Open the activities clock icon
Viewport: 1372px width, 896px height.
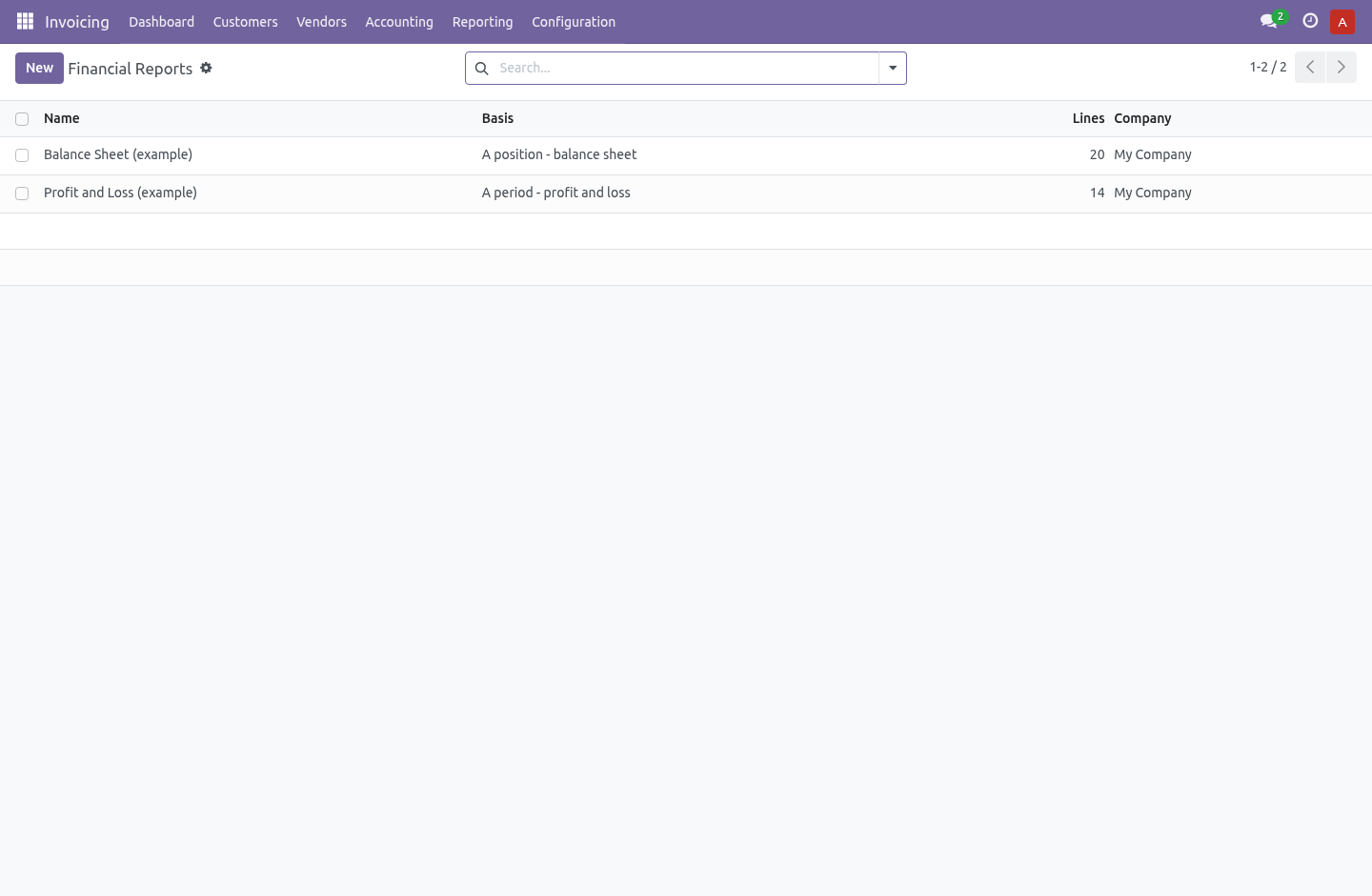point(1310,21)
